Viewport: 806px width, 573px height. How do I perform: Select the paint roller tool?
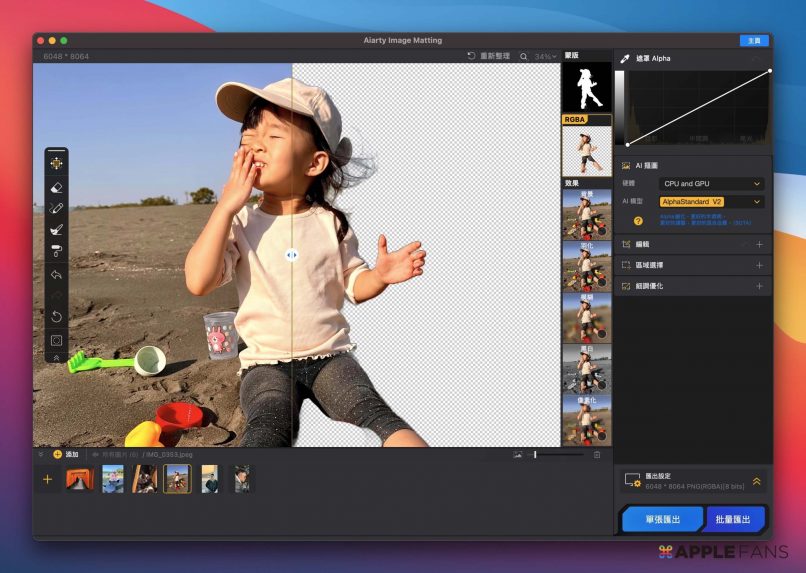(56, 251)
